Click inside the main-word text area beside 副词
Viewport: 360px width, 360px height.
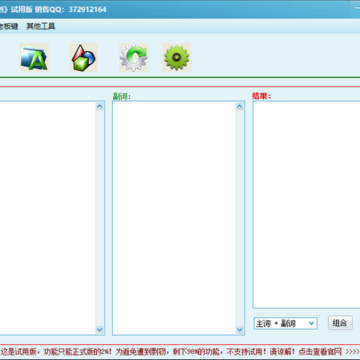[x=48, y=218]
